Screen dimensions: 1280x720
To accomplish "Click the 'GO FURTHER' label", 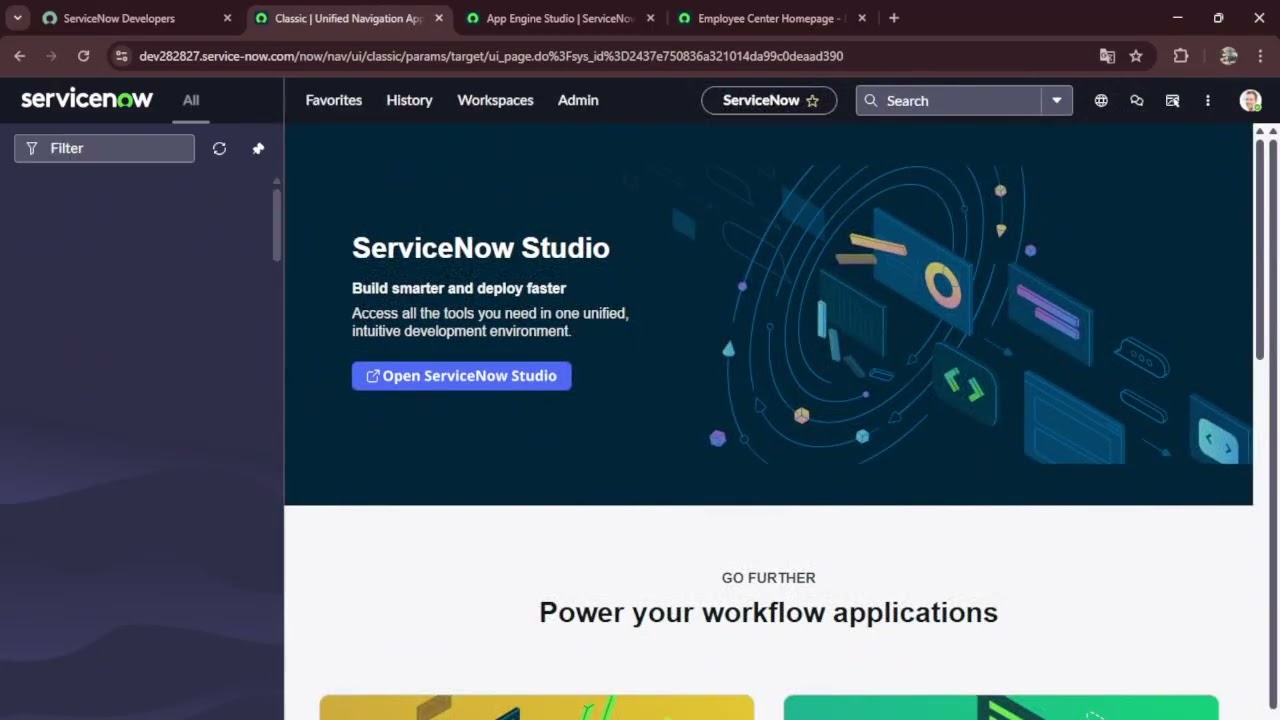I will pos(768,578).
